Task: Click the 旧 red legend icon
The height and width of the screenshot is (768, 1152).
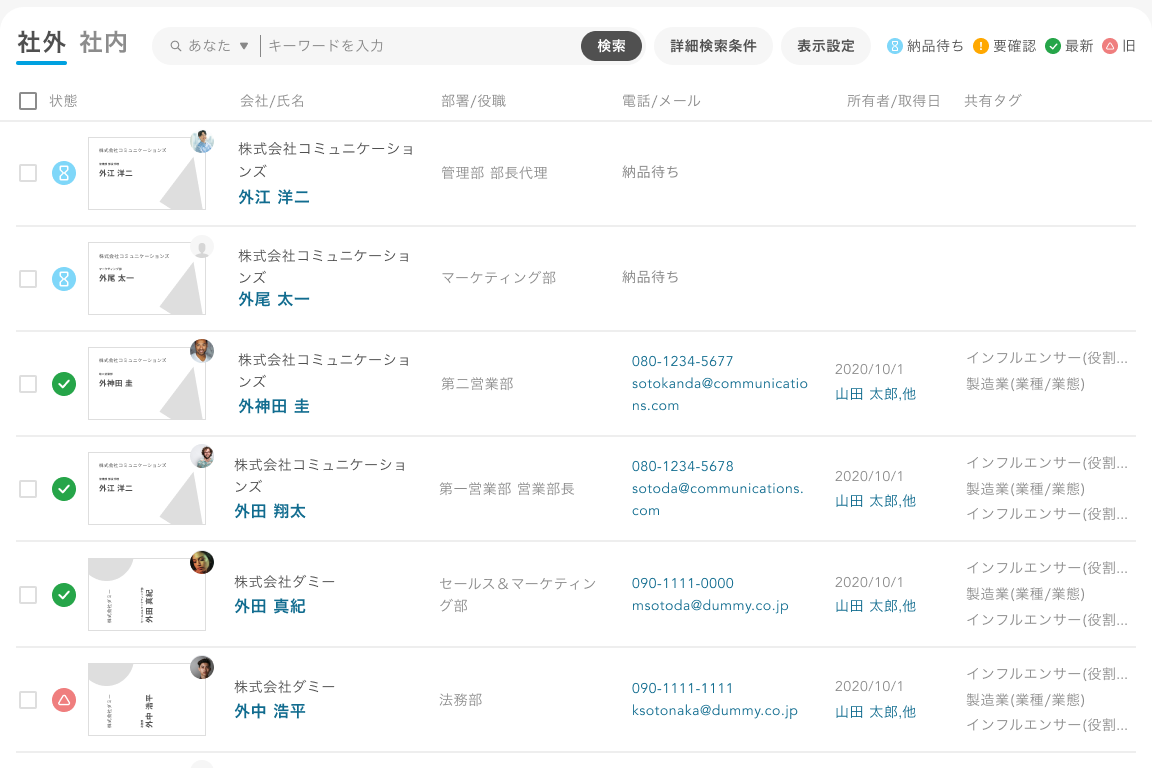Action: [1110, 46]
